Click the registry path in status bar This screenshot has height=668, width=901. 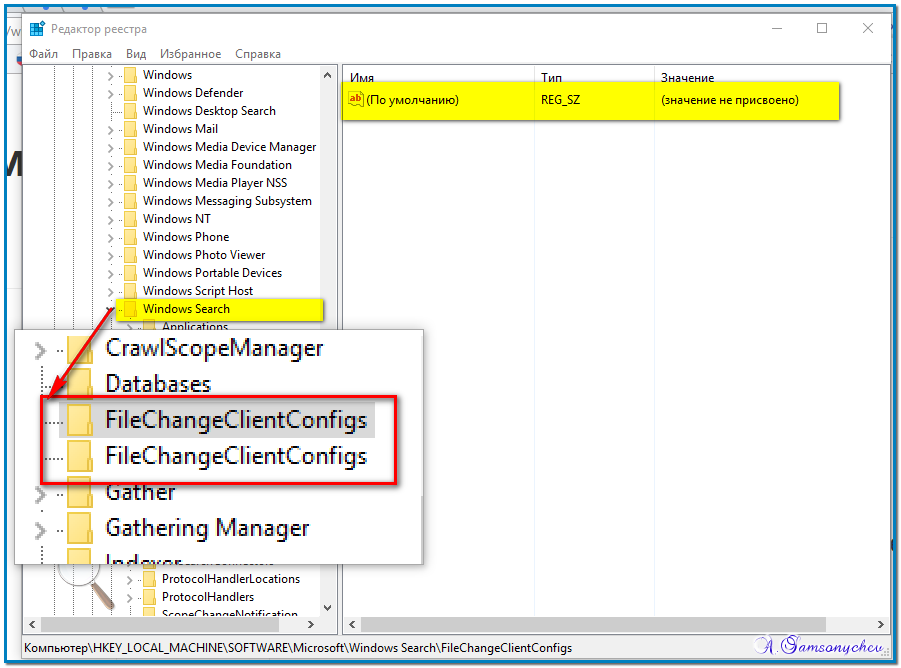point(298,648)
